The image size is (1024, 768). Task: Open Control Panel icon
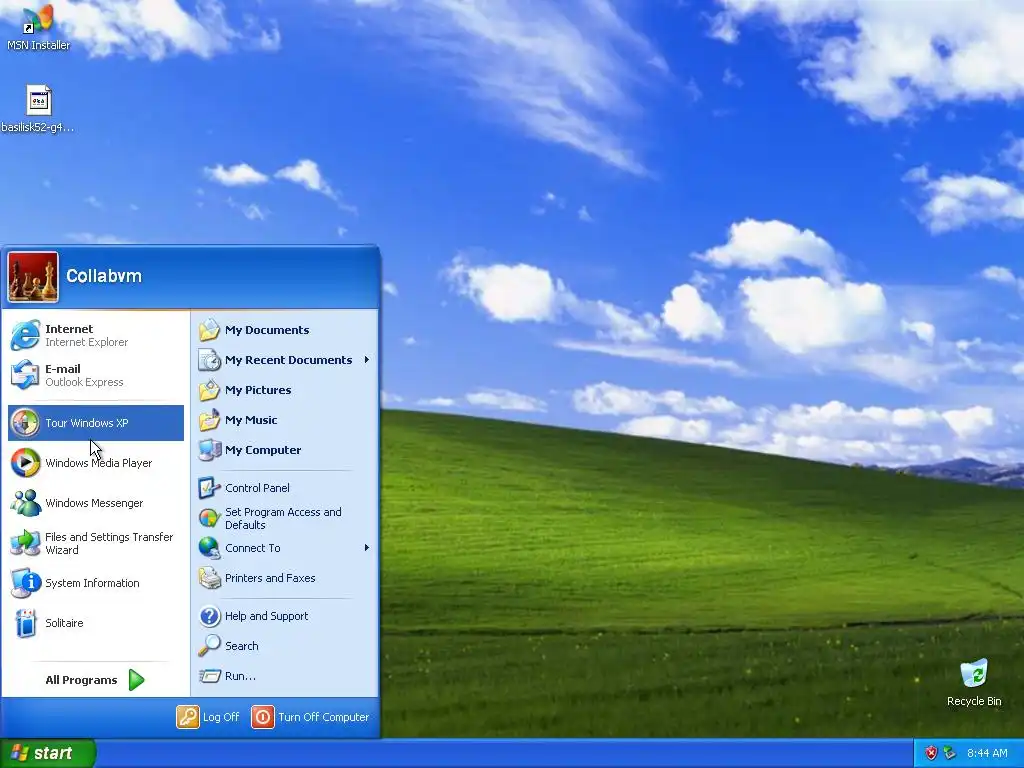[209, 488]
